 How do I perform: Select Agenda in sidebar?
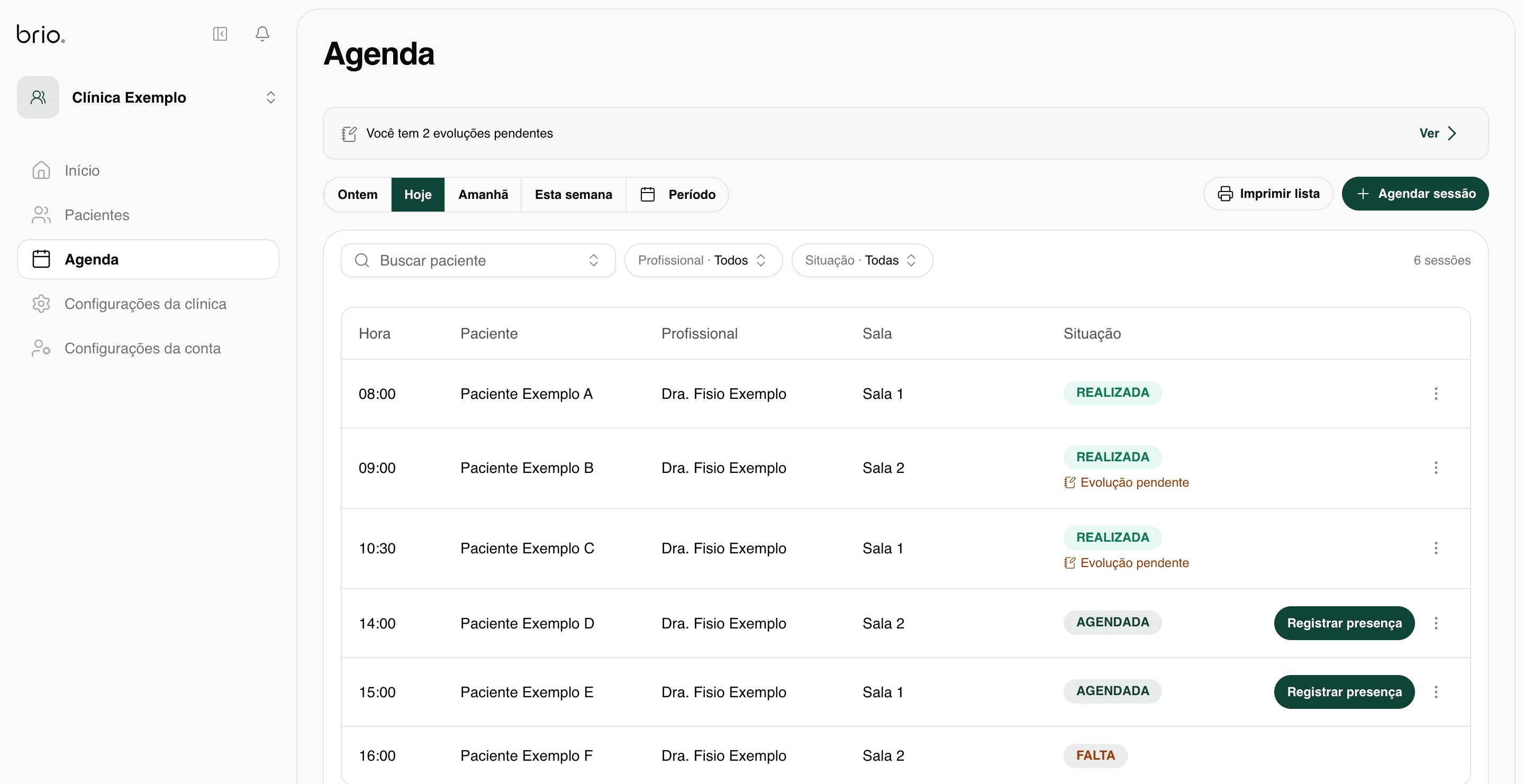pos(148,259)
